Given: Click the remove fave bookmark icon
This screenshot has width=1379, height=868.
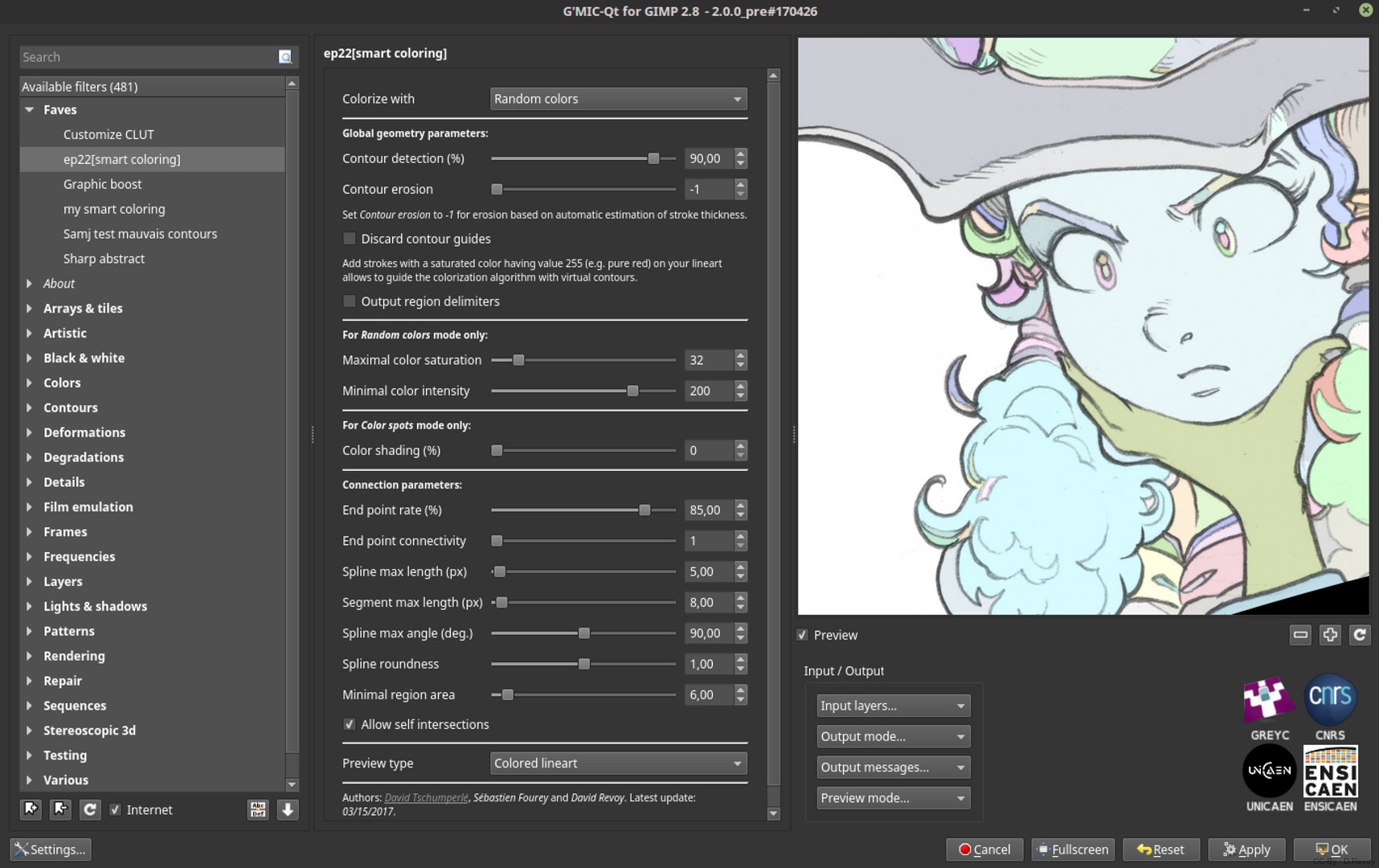Looking at the screenshot, I should 61,809.
